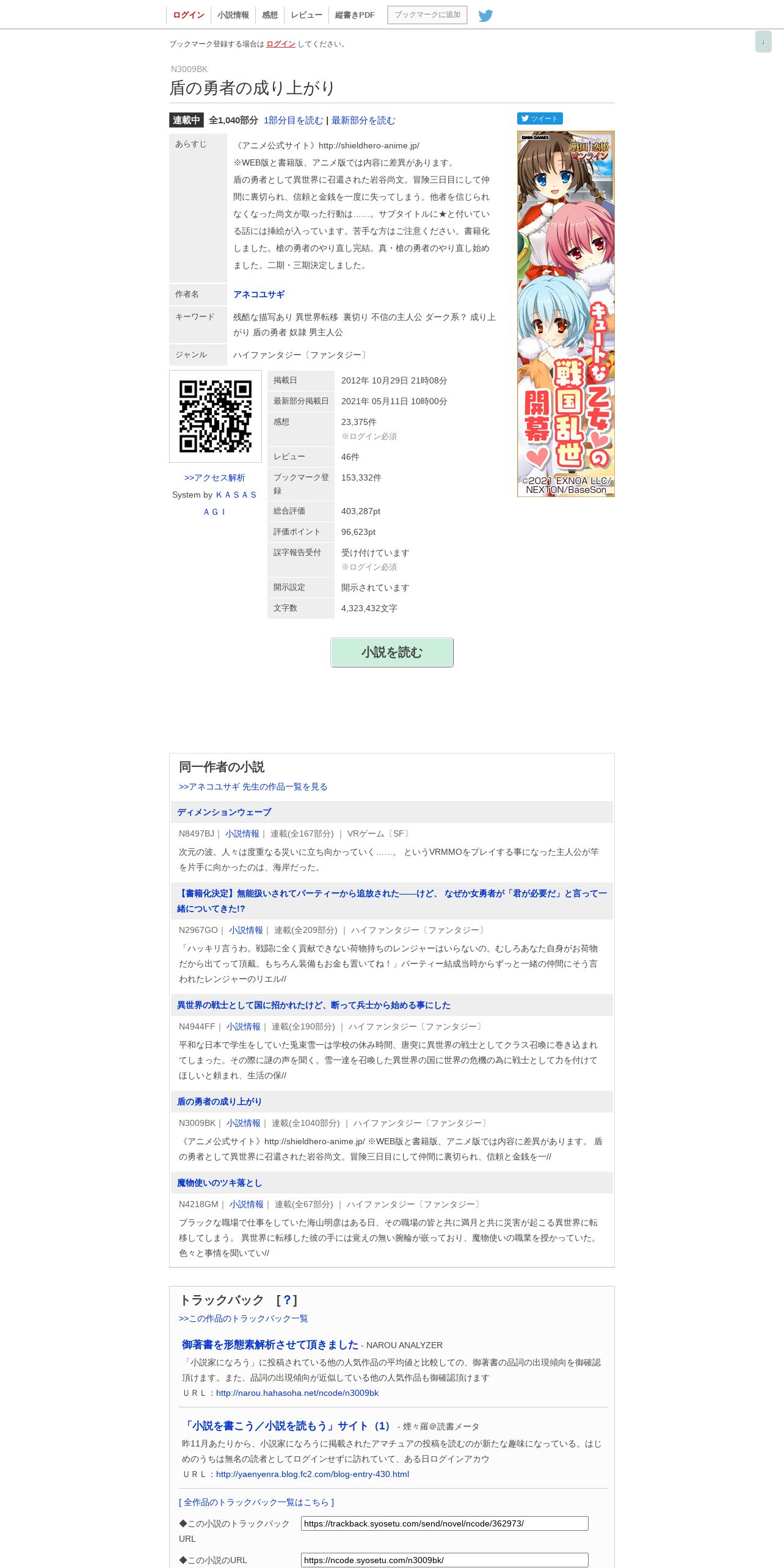This screenshot has width=784, height=1568.
Task: Open 小説情報 in the top menu
Action: click(x=233, y=15)
